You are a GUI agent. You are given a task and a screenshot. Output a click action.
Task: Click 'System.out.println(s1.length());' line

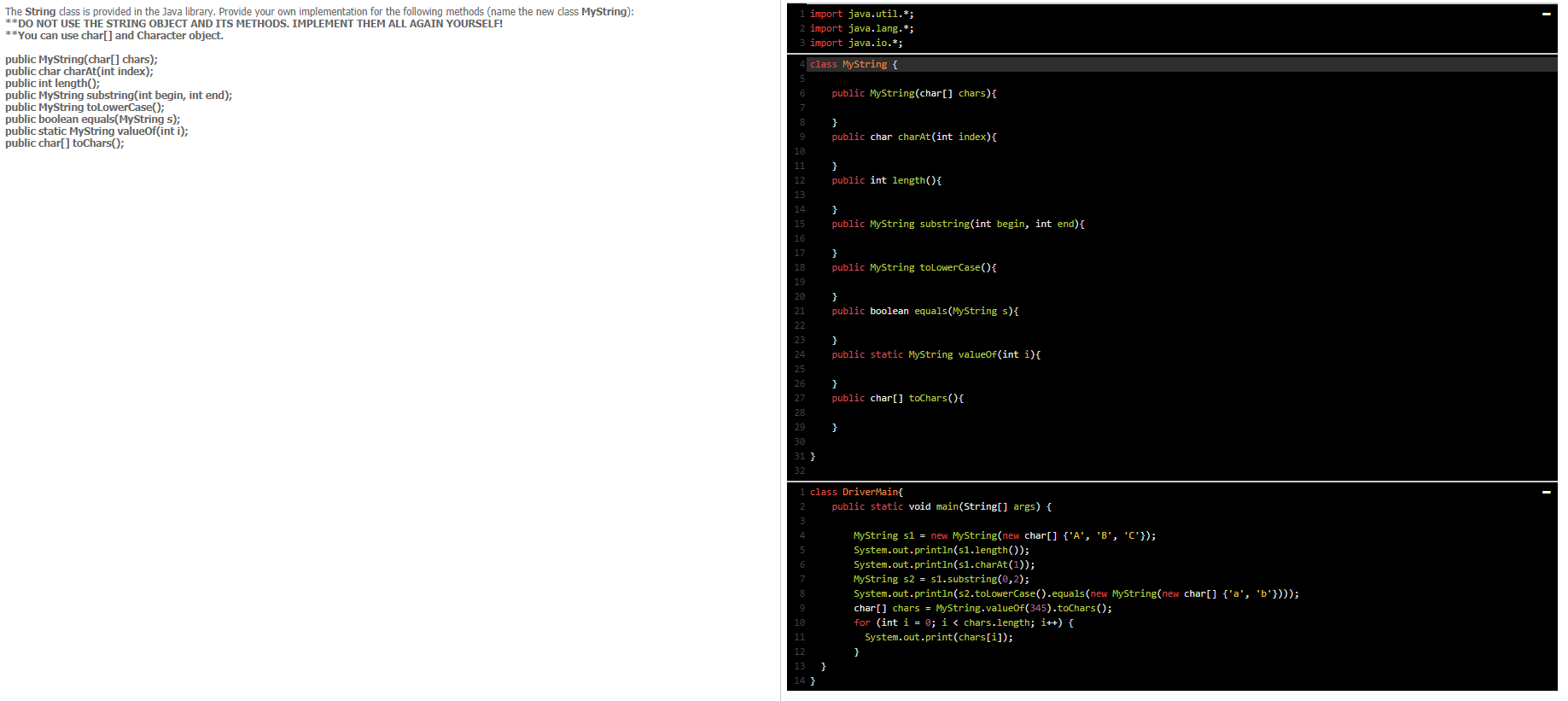(x=941, y=550)
